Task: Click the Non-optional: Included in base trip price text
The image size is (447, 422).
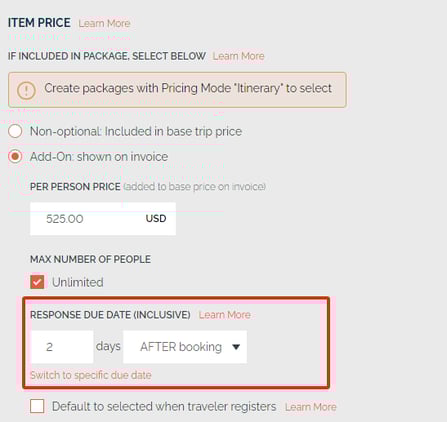Action: (136, 132)
